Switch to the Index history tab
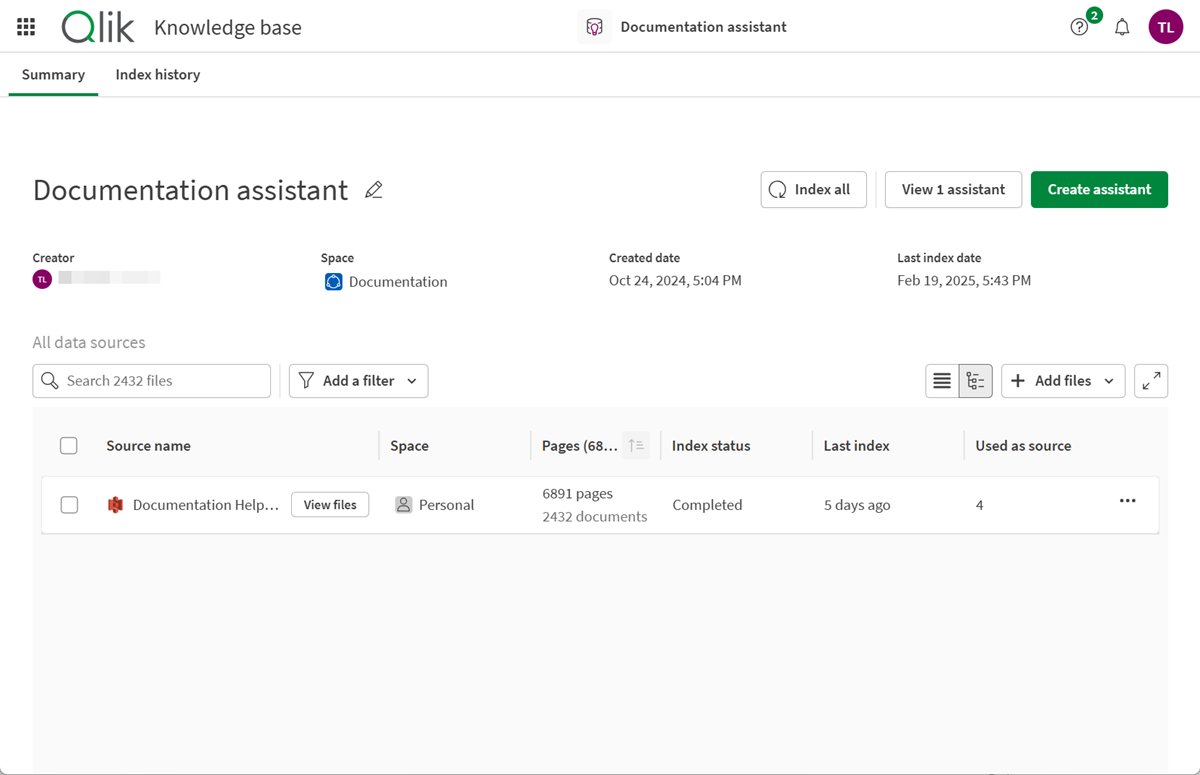Screen dimensions: 1200x775 (157, 75)
